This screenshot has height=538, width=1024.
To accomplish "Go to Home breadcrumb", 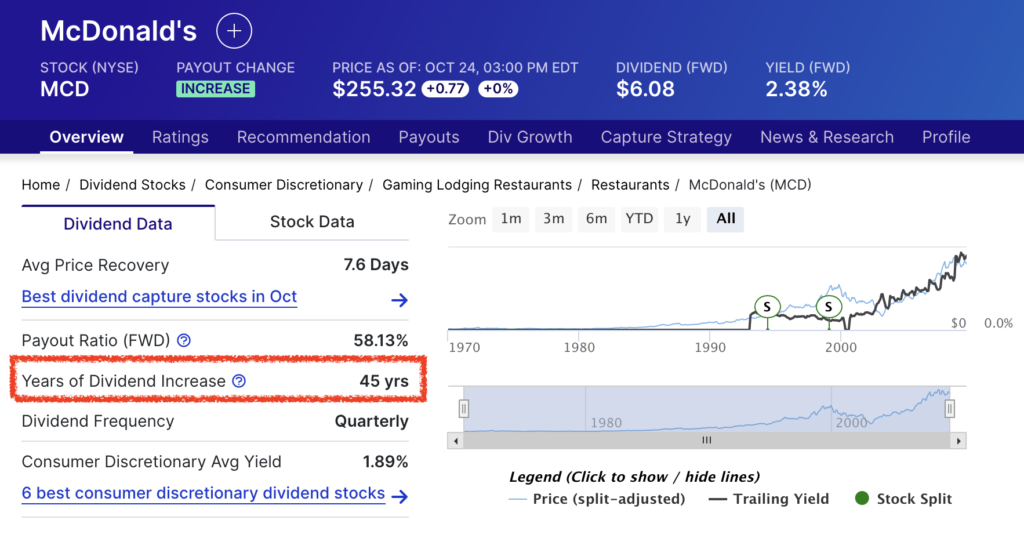I will point(40,185).
